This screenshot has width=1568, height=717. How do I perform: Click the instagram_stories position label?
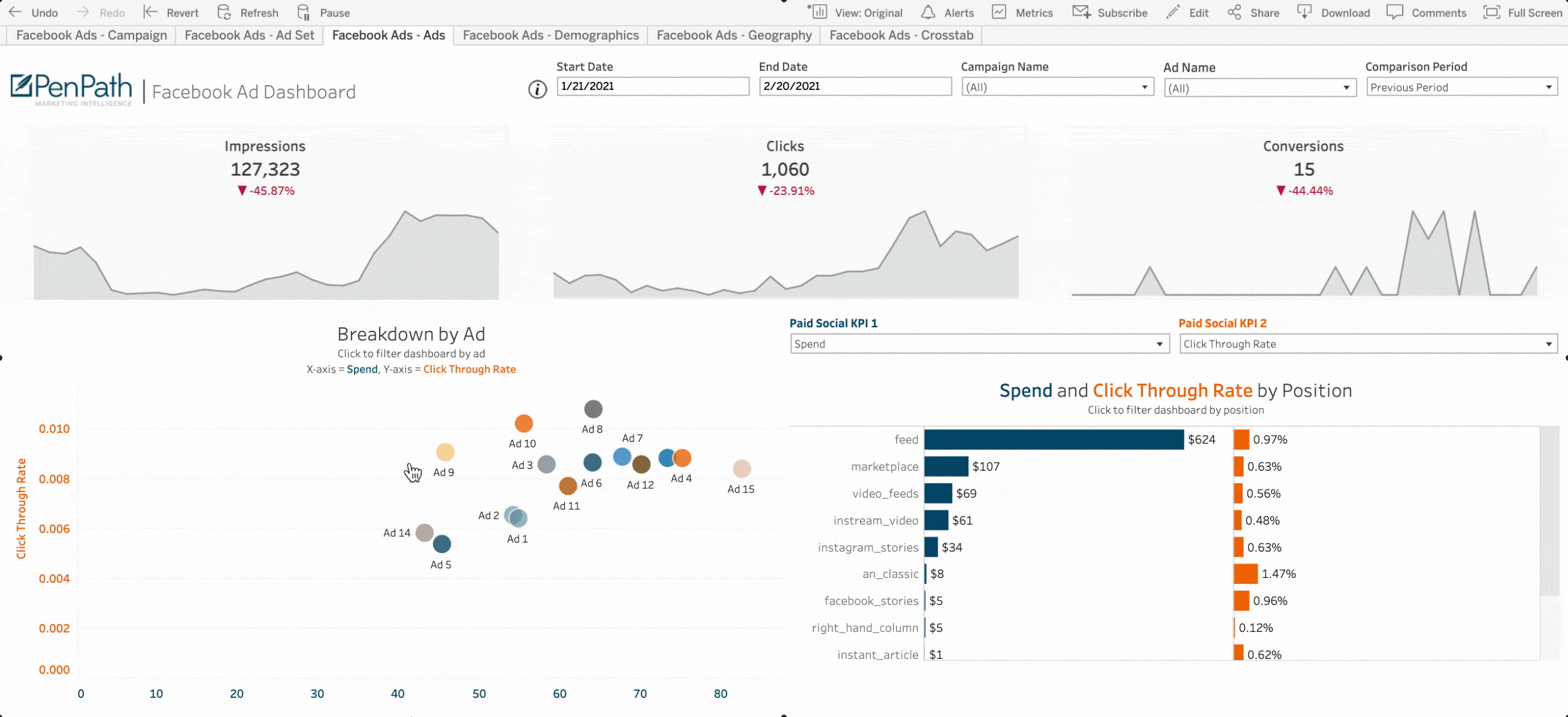(868, 547)
